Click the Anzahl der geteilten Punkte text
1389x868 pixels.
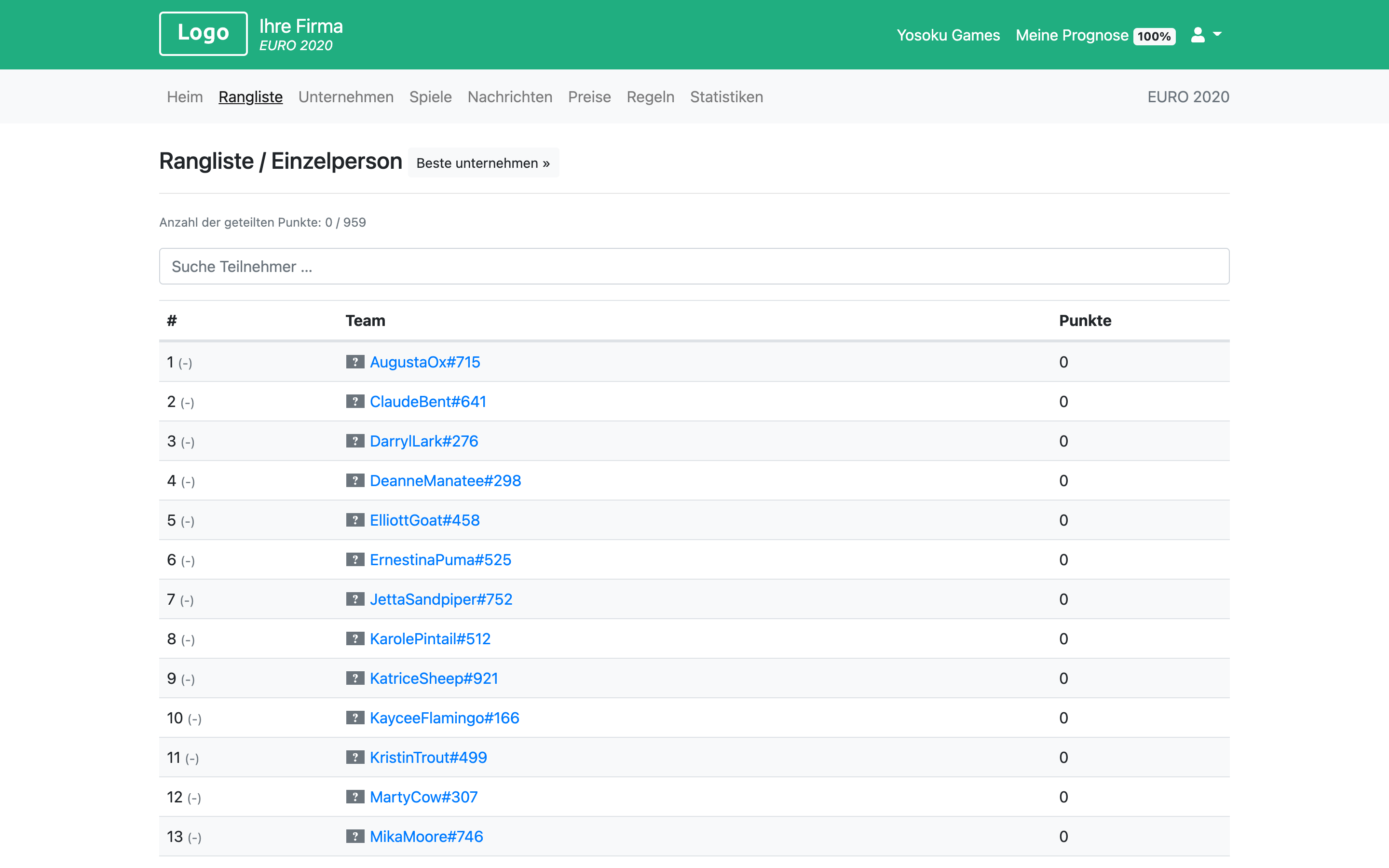pyautogui.click(x=262, y=222)
